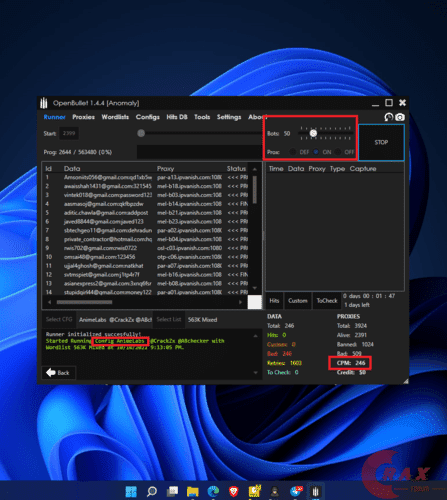Open File Explorer from the taskbar

[x=193, y=491]
